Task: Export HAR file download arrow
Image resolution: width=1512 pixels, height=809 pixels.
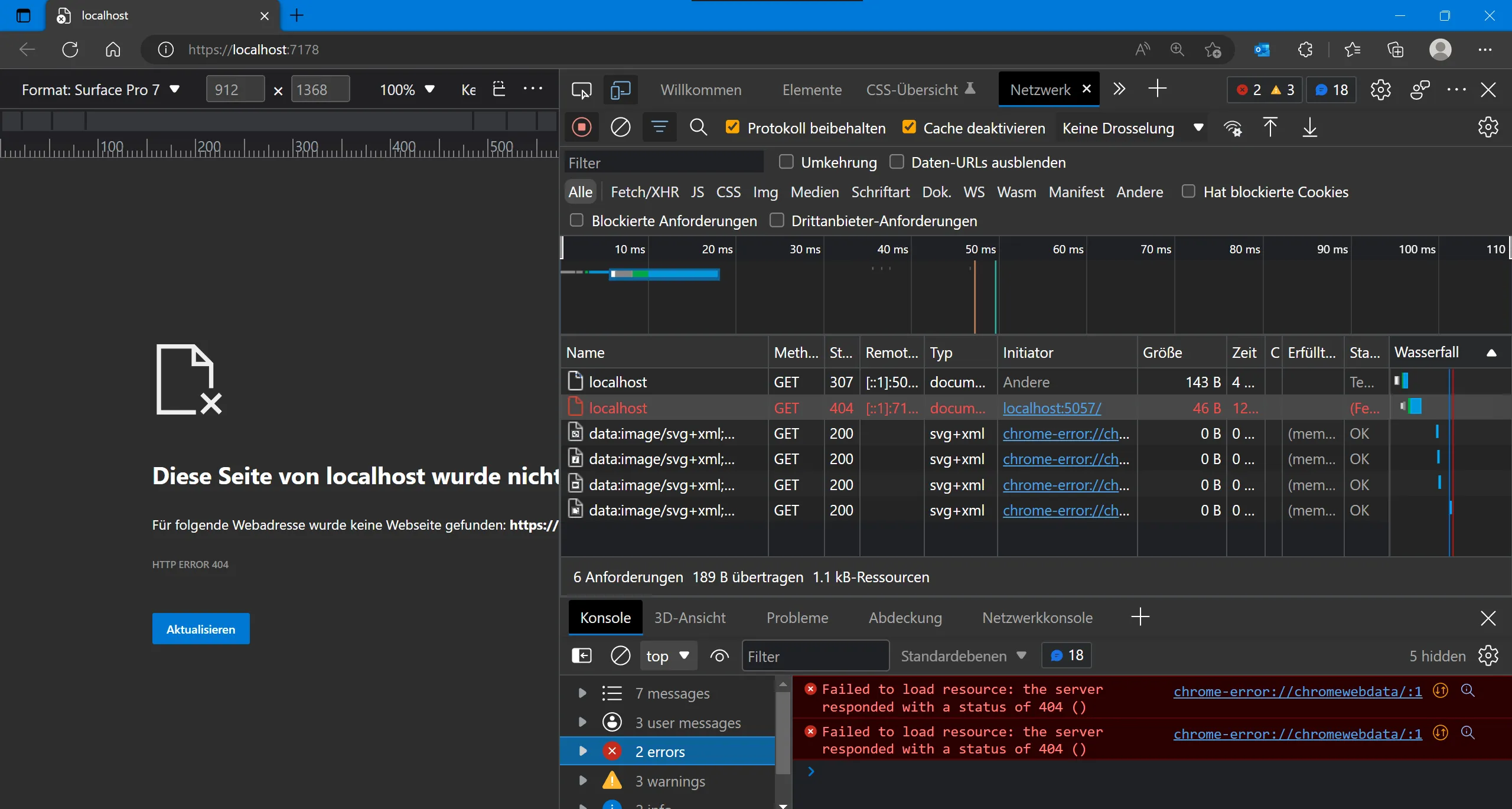Action: pos(1309,128)
